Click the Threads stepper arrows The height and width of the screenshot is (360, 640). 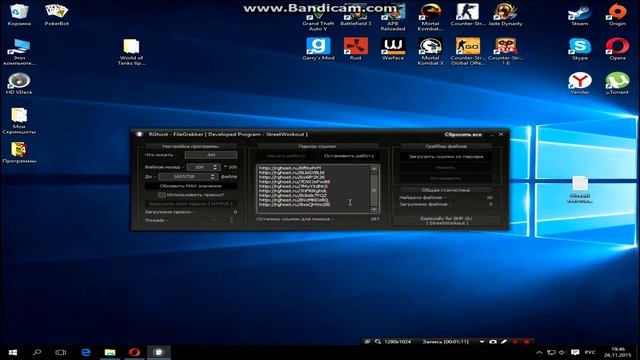point(231,220)
